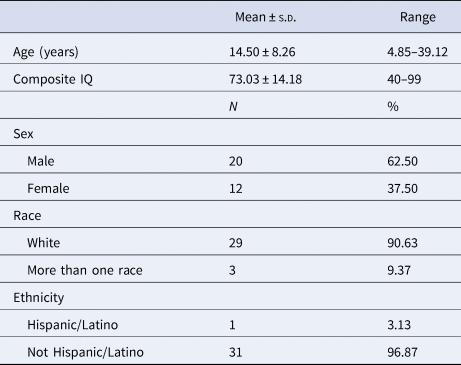Viewport: 461px width, 365px height.
Task: Click the Hispanic/Latino row label
Action: click(x=73, y=325)
